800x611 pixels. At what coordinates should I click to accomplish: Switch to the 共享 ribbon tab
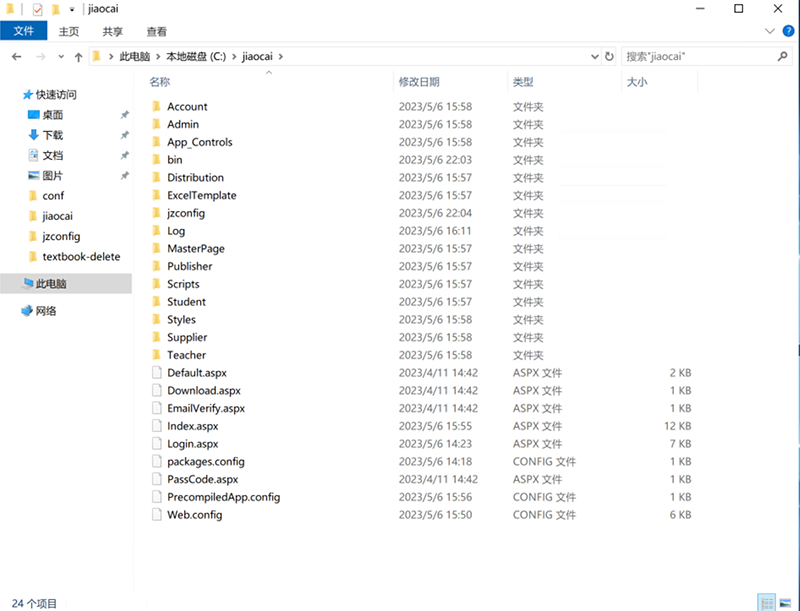pos(113,32)
